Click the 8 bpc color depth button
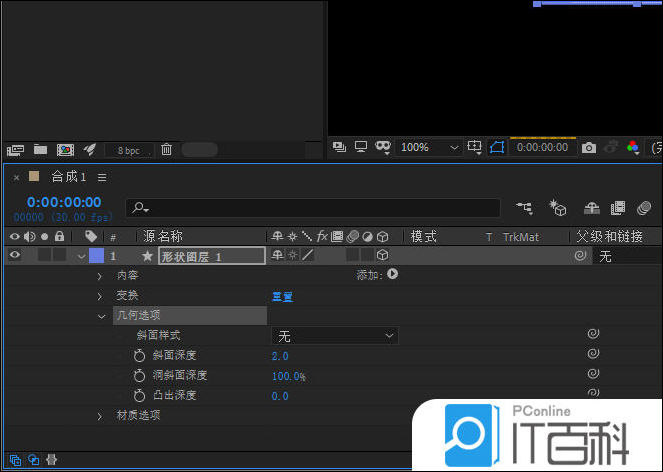Screen dimensions: 663x472 (129, 150)
